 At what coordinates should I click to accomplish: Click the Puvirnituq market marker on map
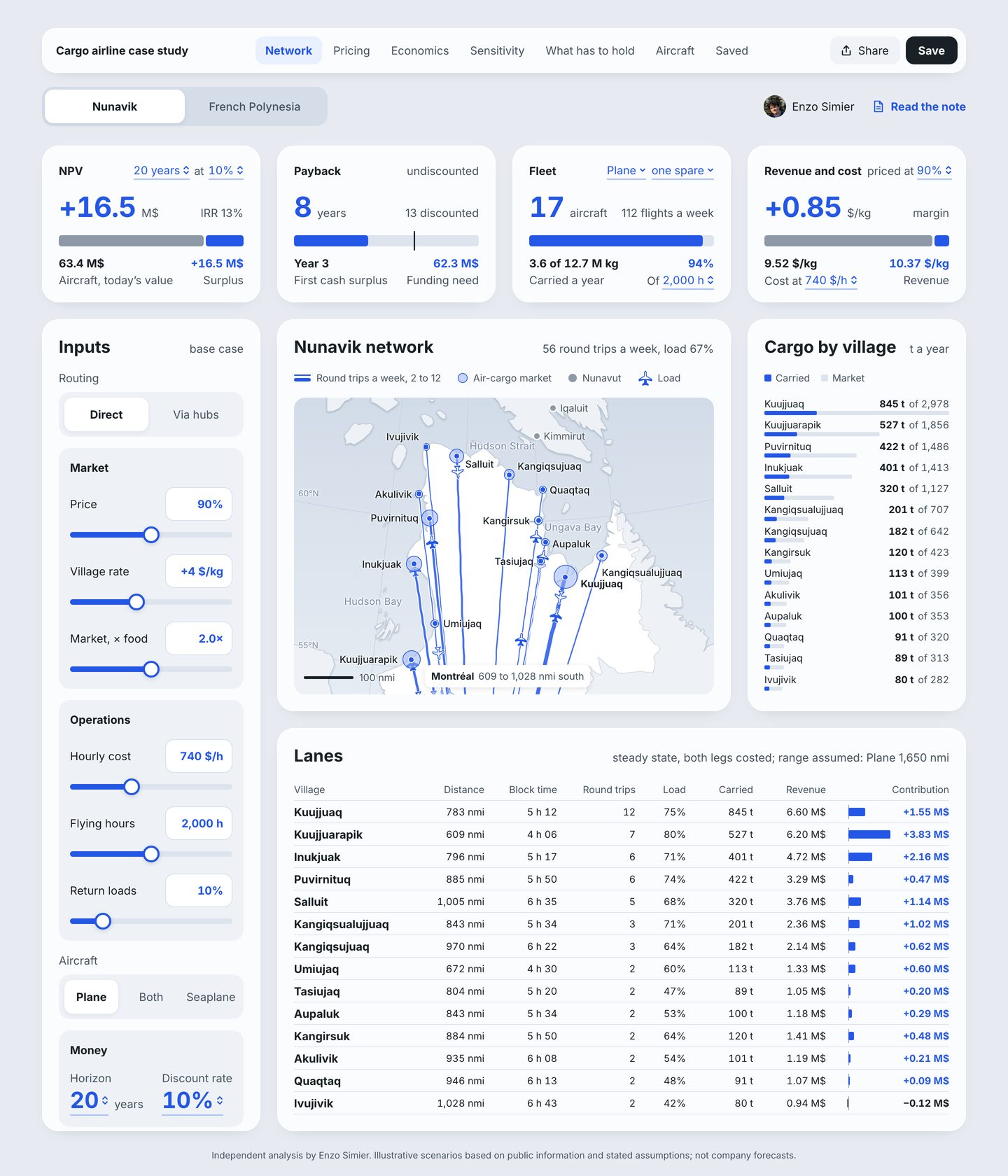[430, 518]
